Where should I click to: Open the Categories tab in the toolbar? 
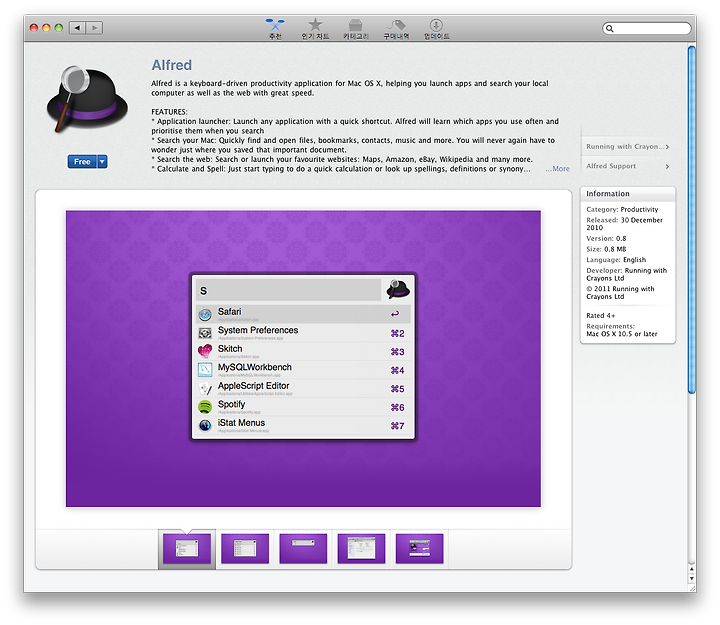[x=355, y=28]
